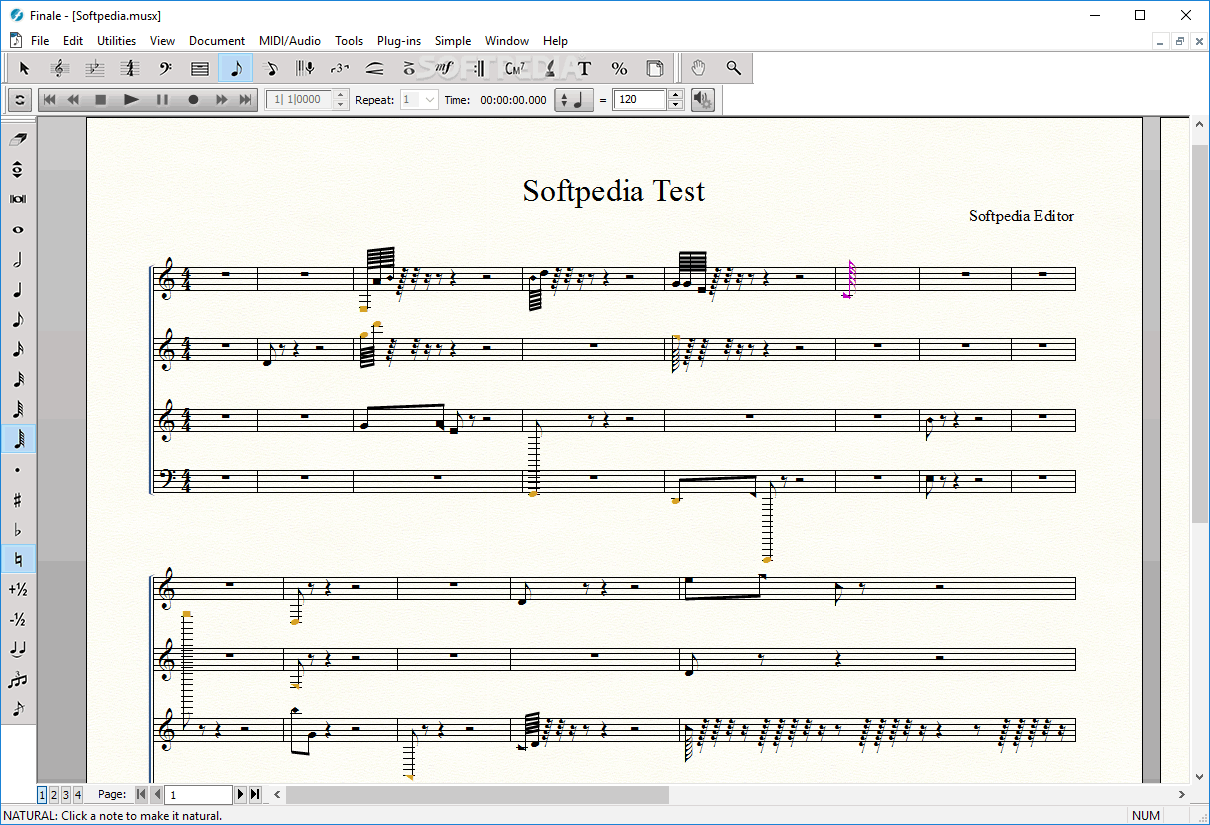Screen dimensions: 1210x825
Task: Toggle the 16th note duration
Action: pyautogui.click(x=18, y=350)
